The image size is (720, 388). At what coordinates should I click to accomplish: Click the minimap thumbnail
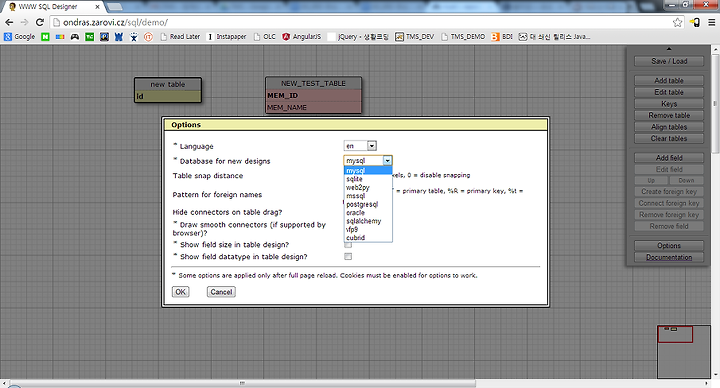pyautogui.click(x=684, y=352)
